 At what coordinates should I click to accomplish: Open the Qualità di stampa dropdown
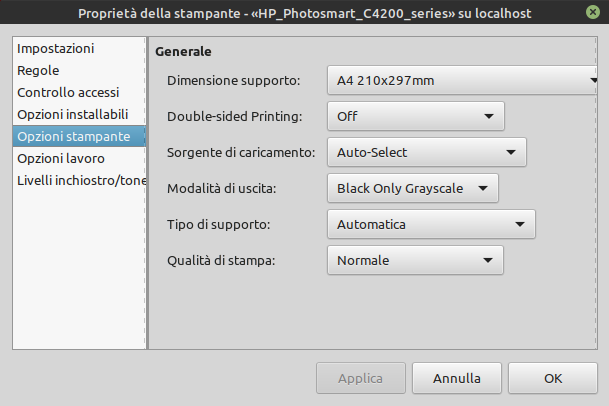tap(415, 260)
